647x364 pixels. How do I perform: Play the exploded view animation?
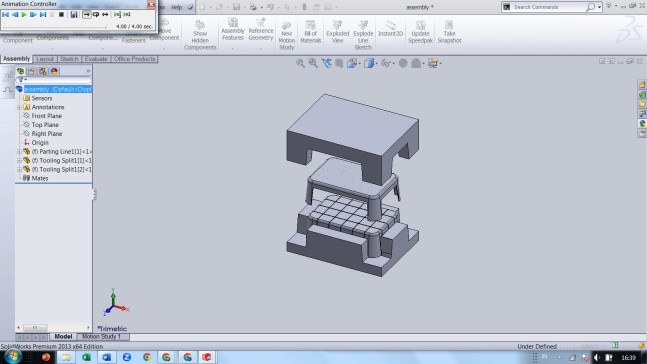(24, 14)
